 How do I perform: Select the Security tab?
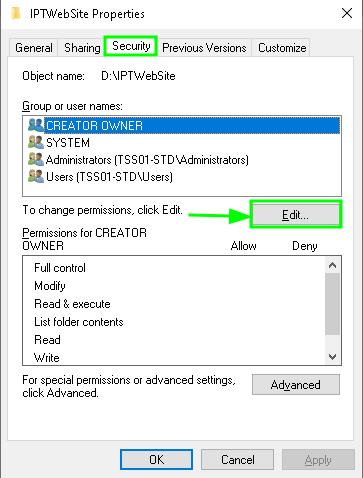click(x=131, y=46)
